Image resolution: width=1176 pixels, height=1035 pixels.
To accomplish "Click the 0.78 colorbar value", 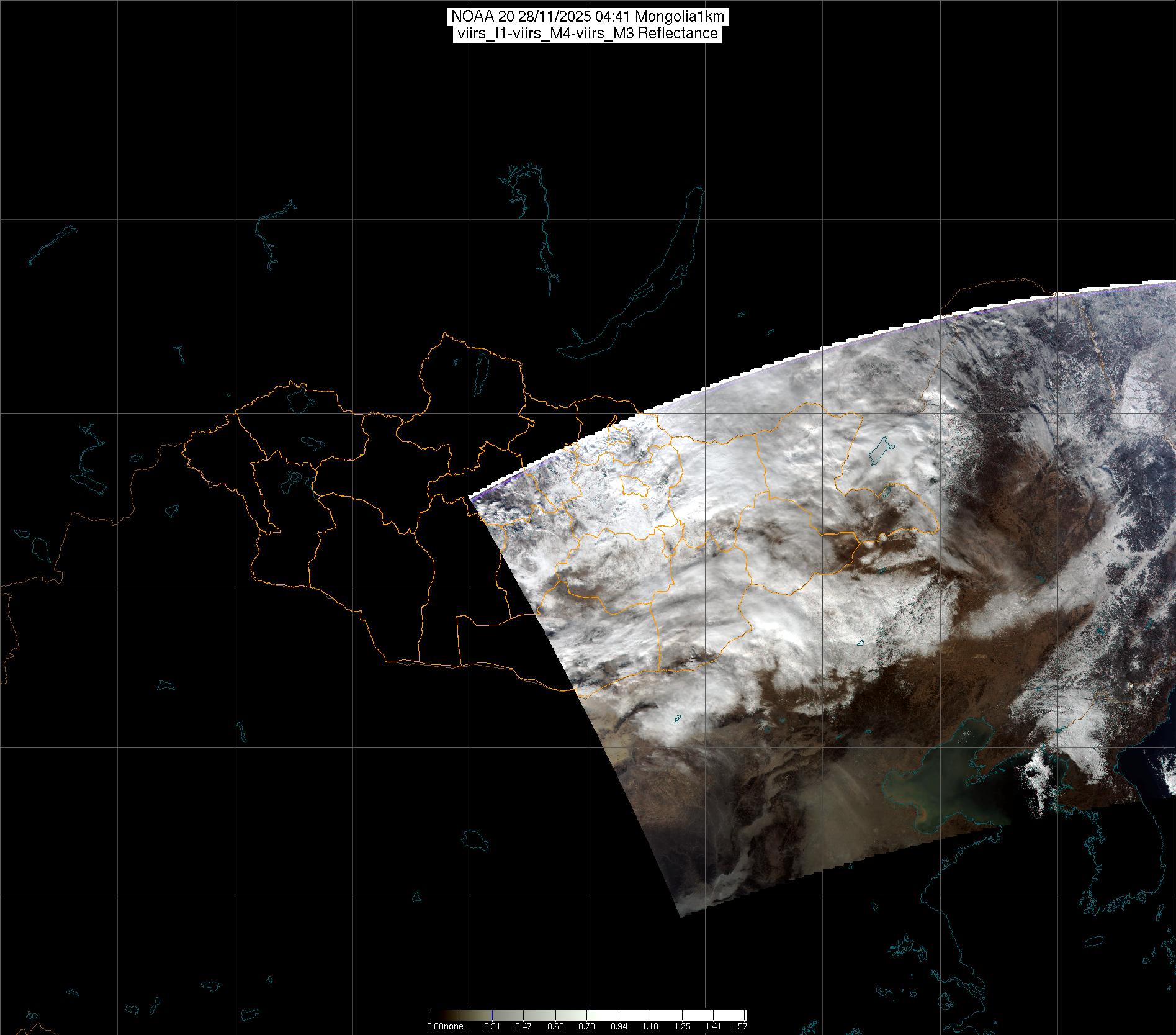I will point(587,1026).
